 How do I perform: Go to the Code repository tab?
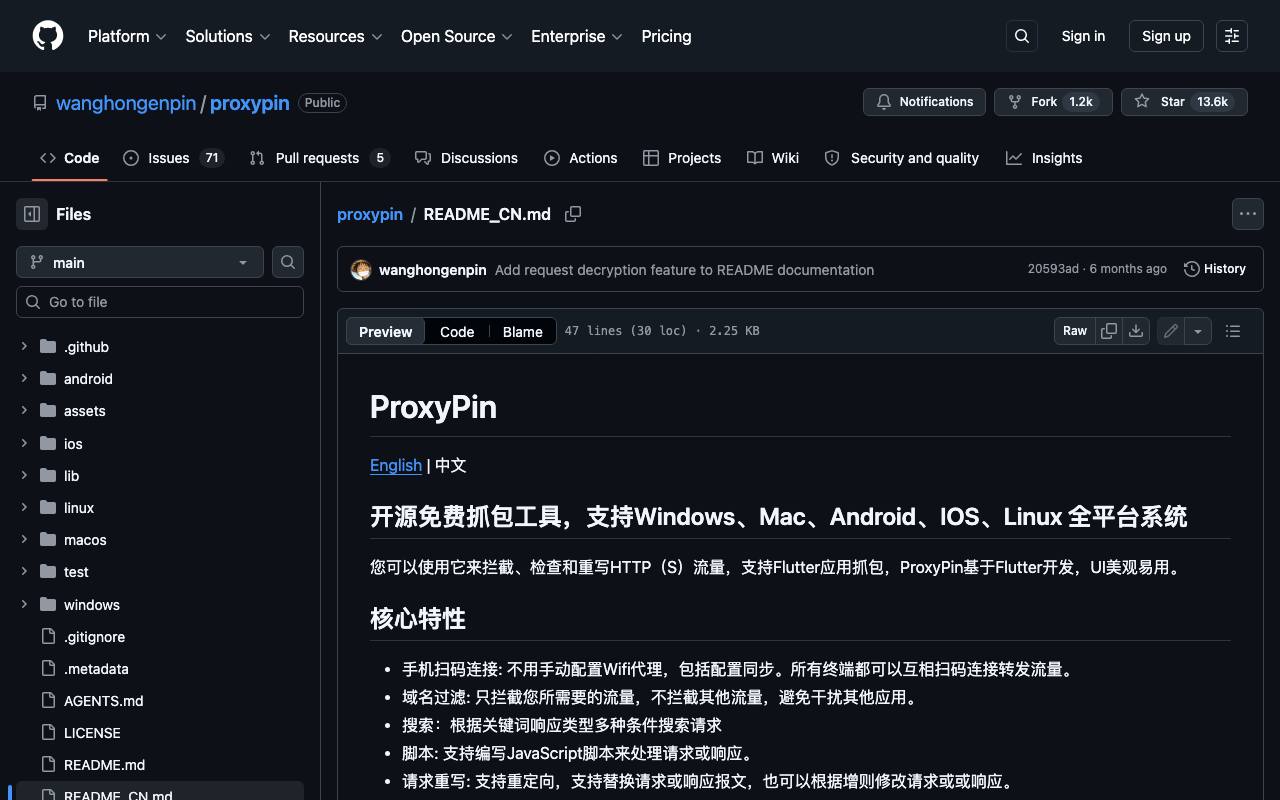point(70,158)
